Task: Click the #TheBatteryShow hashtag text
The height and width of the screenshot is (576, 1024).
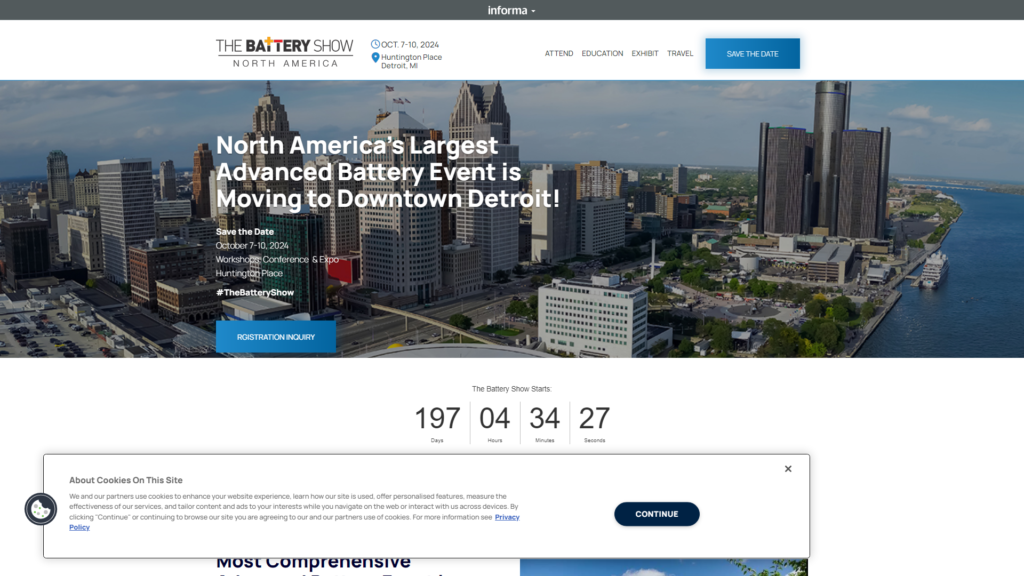Action: coord(255,293)
